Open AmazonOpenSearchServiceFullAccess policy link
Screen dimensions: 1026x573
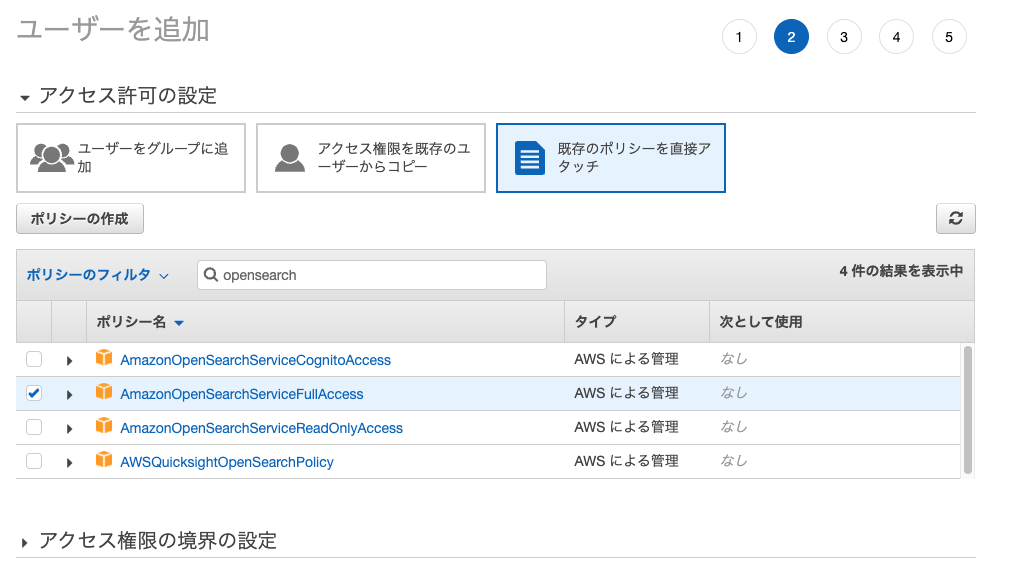[241, 394]
